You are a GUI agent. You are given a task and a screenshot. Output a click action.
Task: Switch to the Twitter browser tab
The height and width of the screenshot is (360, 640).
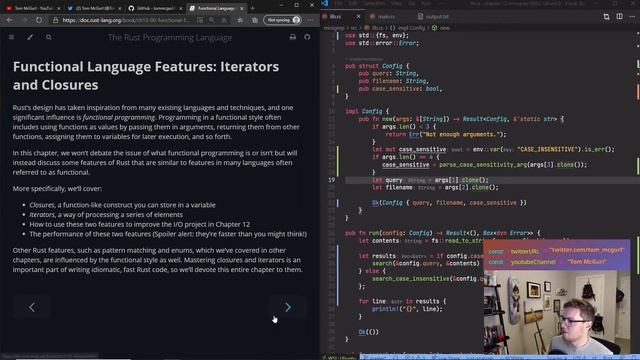point(94,8)
